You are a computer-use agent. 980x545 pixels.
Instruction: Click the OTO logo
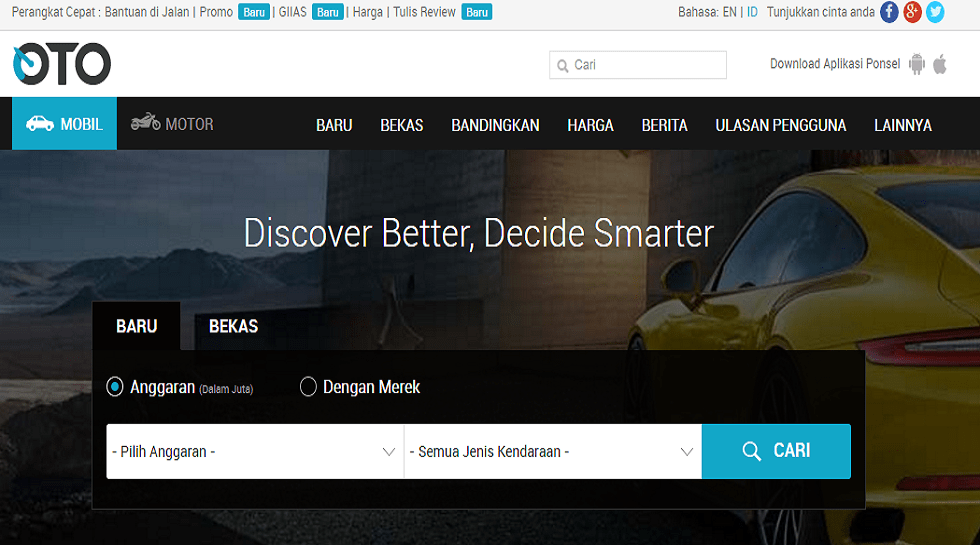click(61, 64)
